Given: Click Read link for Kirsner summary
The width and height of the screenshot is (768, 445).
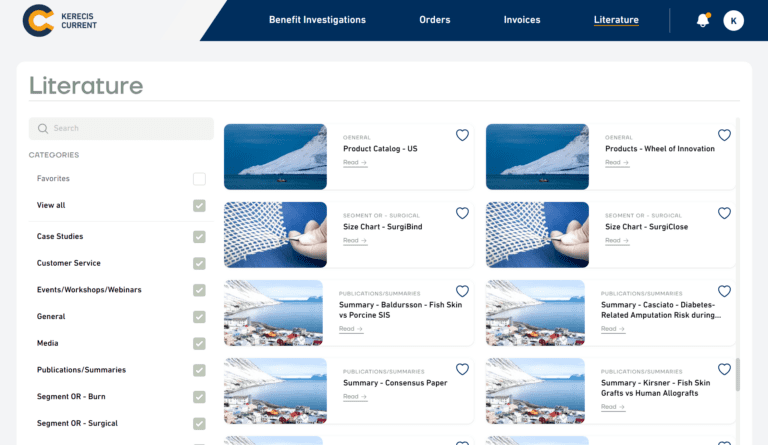Looking at the screenshot, I should [x=613, y=407].
